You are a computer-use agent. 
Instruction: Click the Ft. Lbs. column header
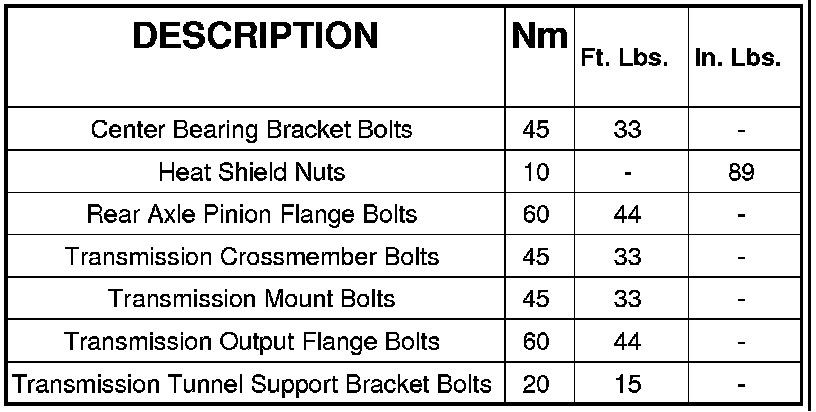click(x=624, y=58)
